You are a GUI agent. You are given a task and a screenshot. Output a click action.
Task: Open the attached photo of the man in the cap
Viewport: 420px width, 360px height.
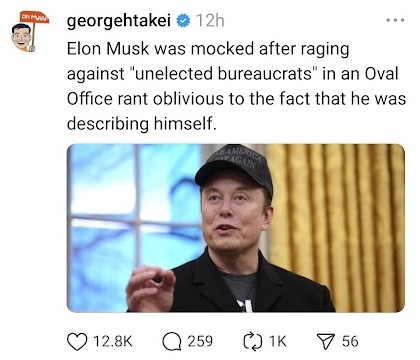[x=236, y=228]
